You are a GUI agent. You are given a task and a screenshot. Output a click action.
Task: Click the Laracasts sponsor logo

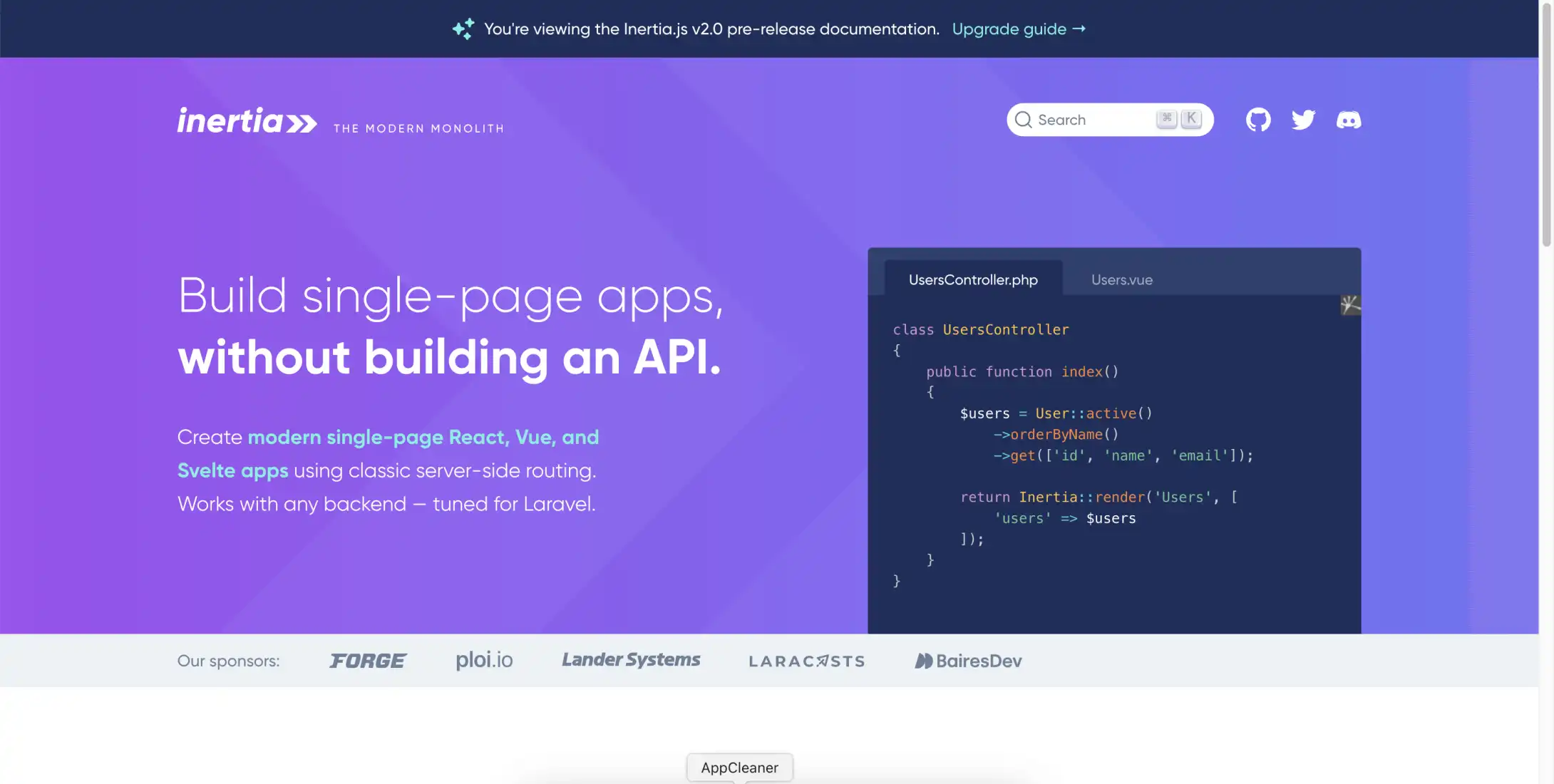coord(807,661)
